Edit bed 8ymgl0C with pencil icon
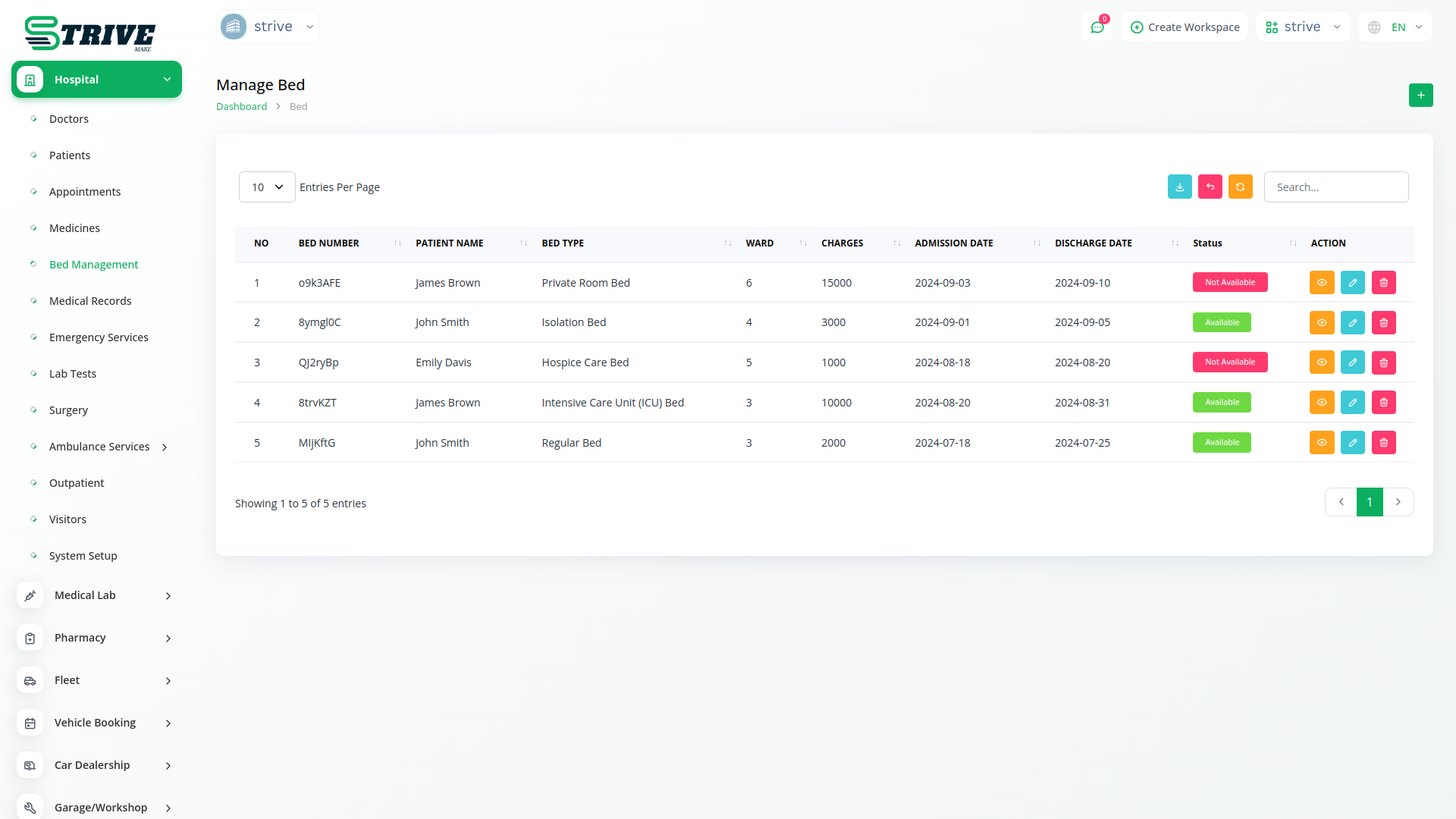 coord(1352,323)
